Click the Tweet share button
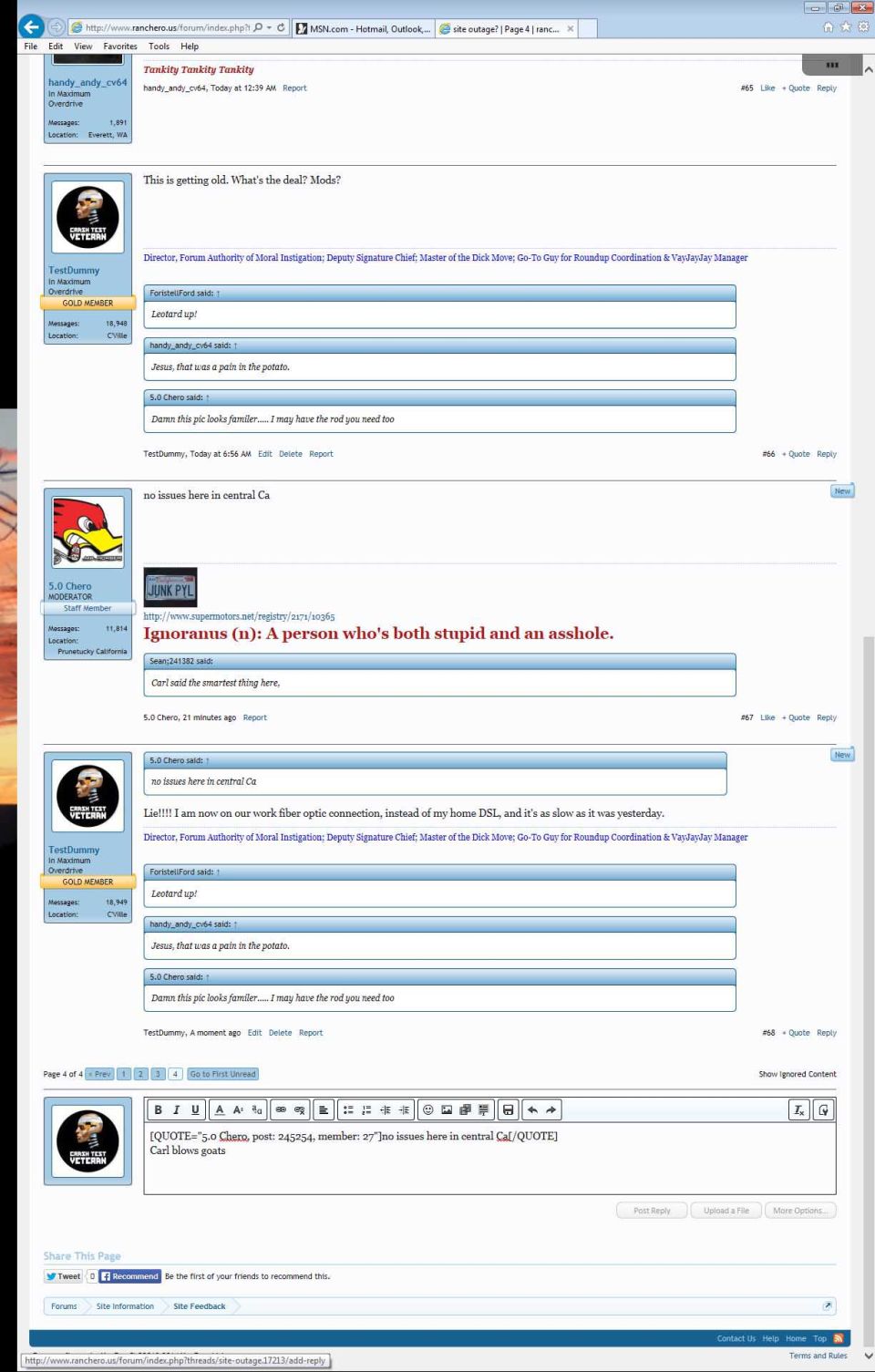Screen dimensions: 875x1372 point(64,1276)
